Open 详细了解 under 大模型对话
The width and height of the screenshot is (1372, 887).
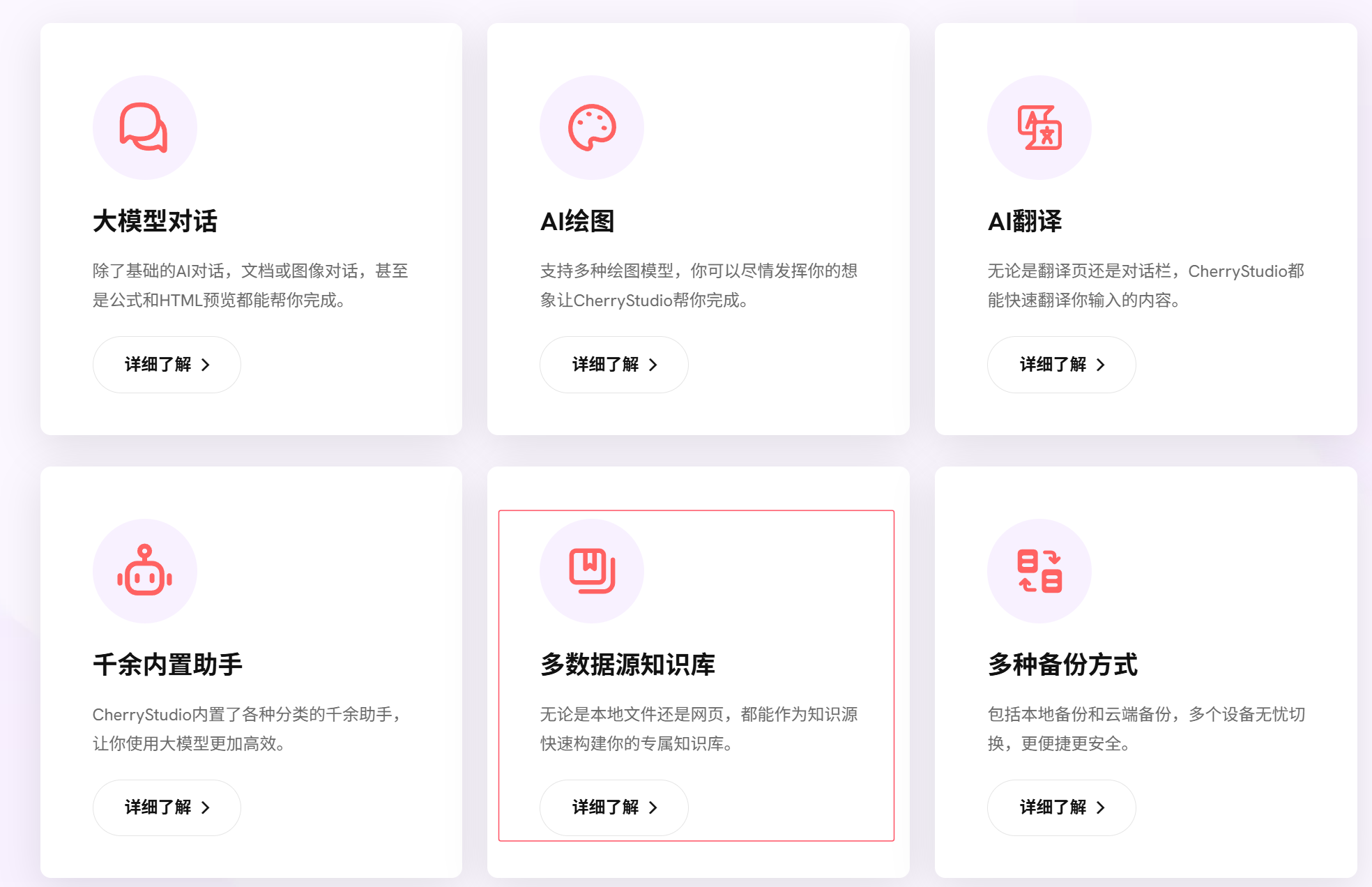(x=167, y=365)
